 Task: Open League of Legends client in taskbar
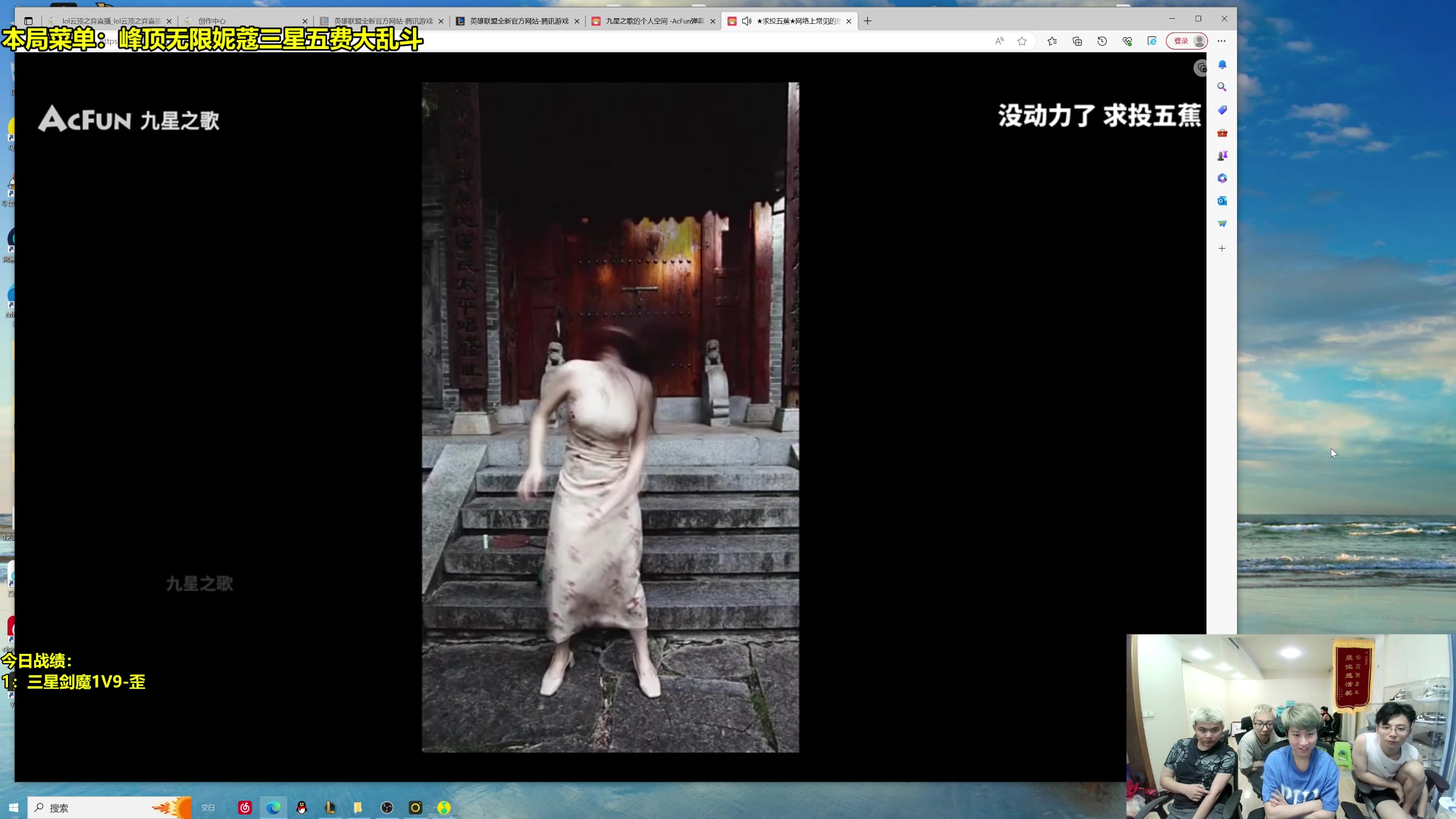[x=330, y=808]
